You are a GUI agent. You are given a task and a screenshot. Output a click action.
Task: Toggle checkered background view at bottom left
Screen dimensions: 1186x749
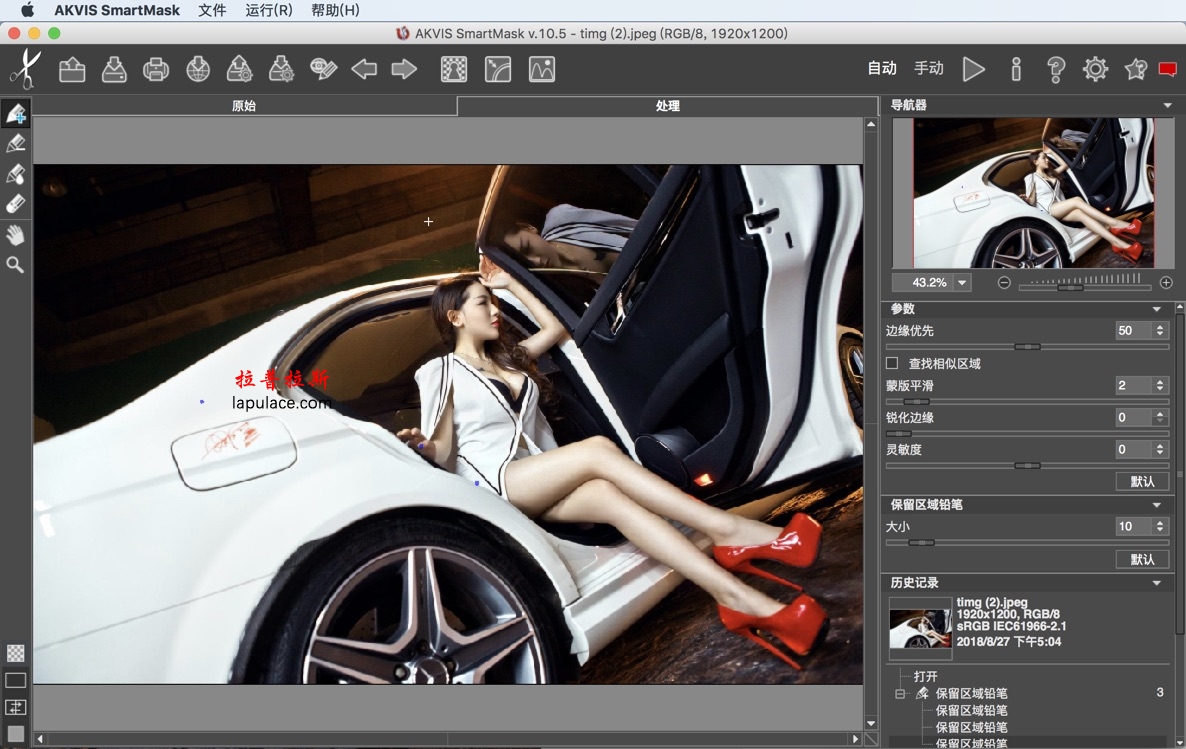tap(15, 652)
